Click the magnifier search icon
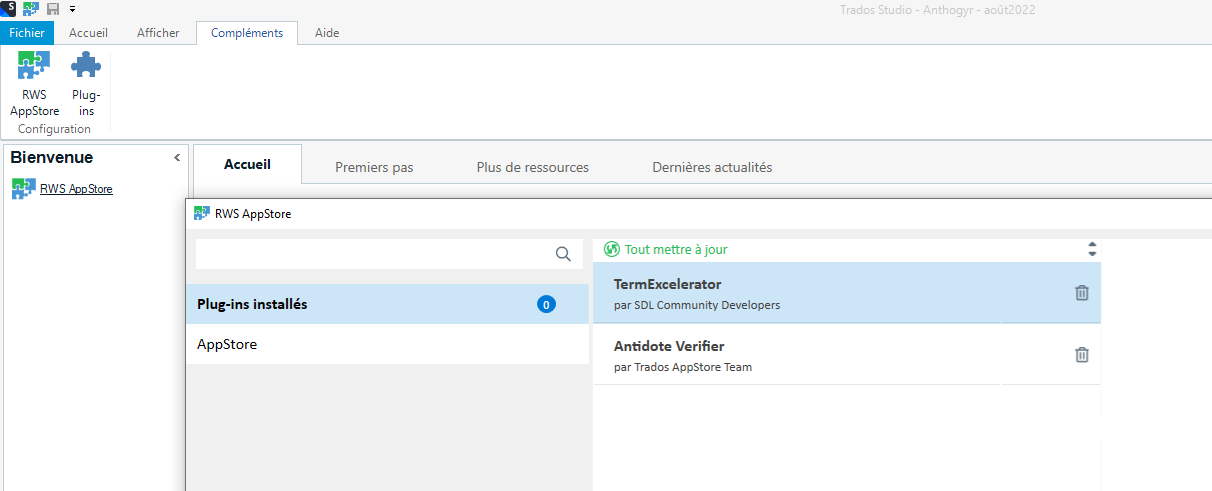Screen dimensions: 1212x491 563,254
